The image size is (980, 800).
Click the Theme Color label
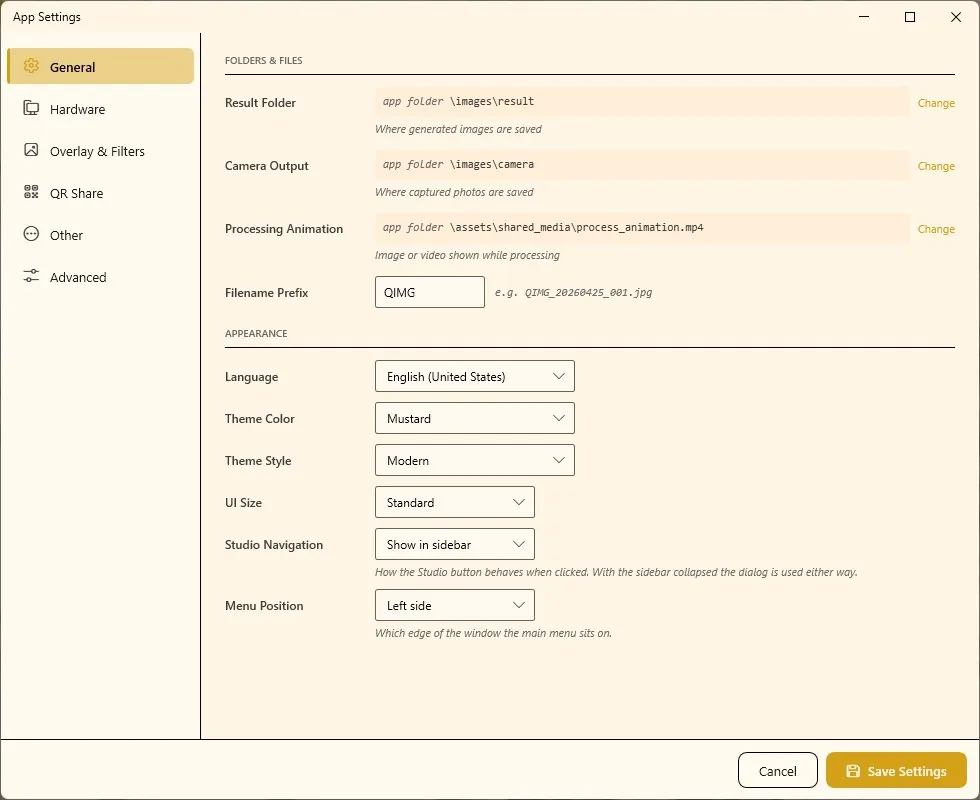(259, 419)
